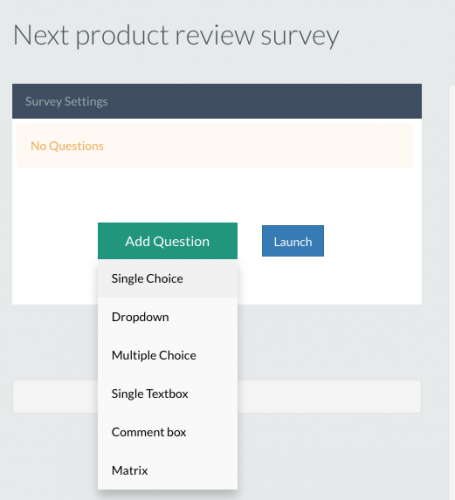Open the Survey Settings header bar
Screen dimensions: 455x500
pyautogui.click(x=217, y=101)
